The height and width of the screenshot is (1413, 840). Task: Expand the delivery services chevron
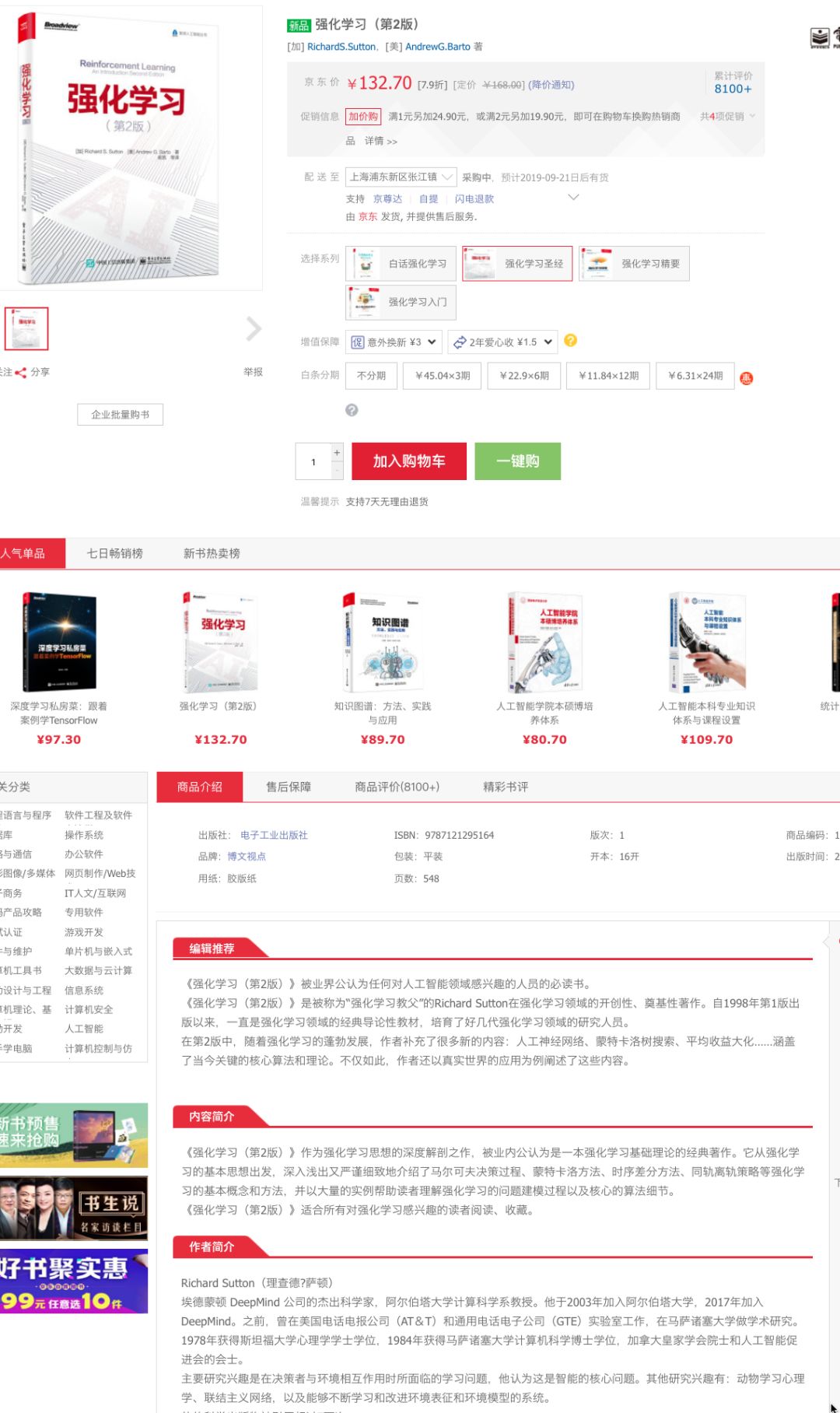[x=574, y=198]
